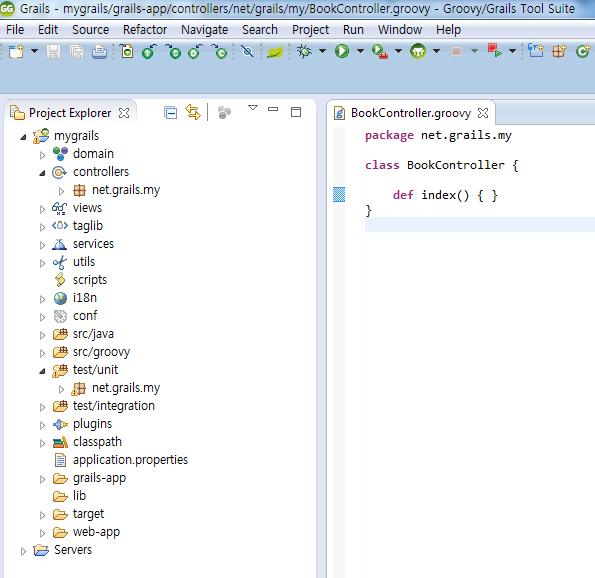
Task: Toggle the skip breakpoints icon
Action: click(x=247, y=51)
